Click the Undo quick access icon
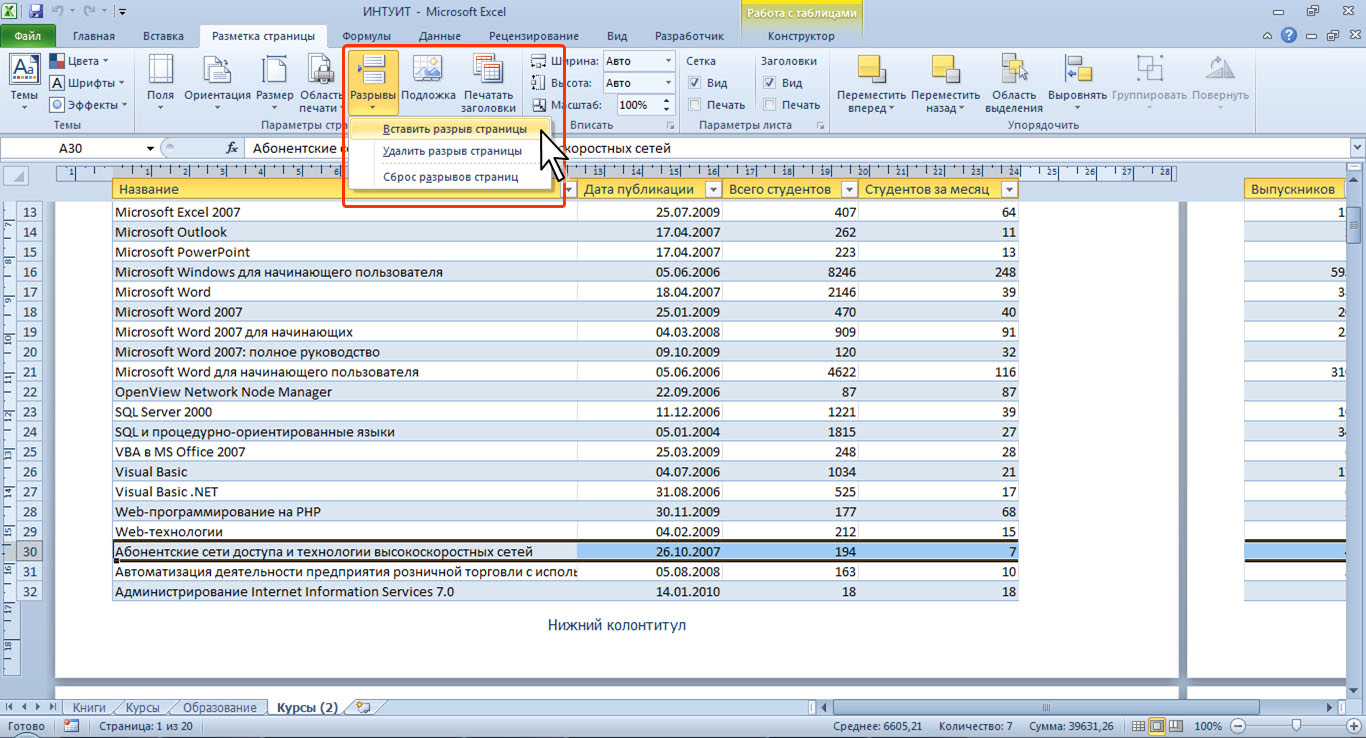 coord(58,11)
